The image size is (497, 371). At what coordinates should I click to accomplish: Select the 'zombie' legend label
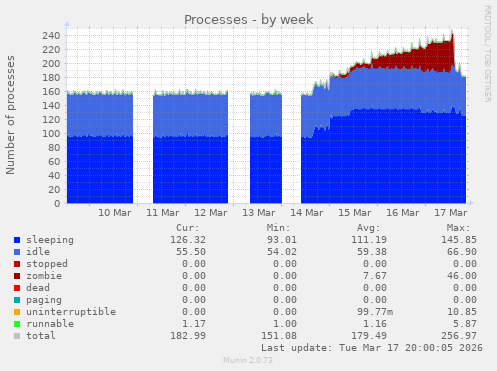tap(44, 276)
